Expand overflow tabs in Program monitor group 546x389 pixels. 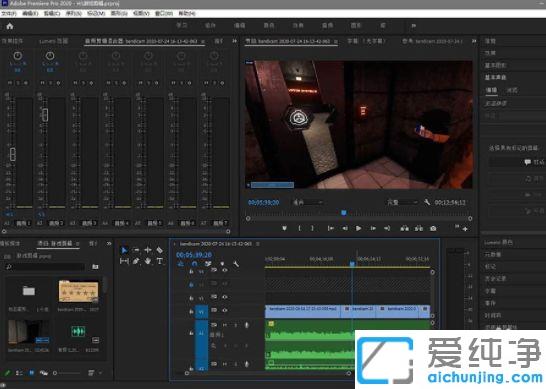474,41
